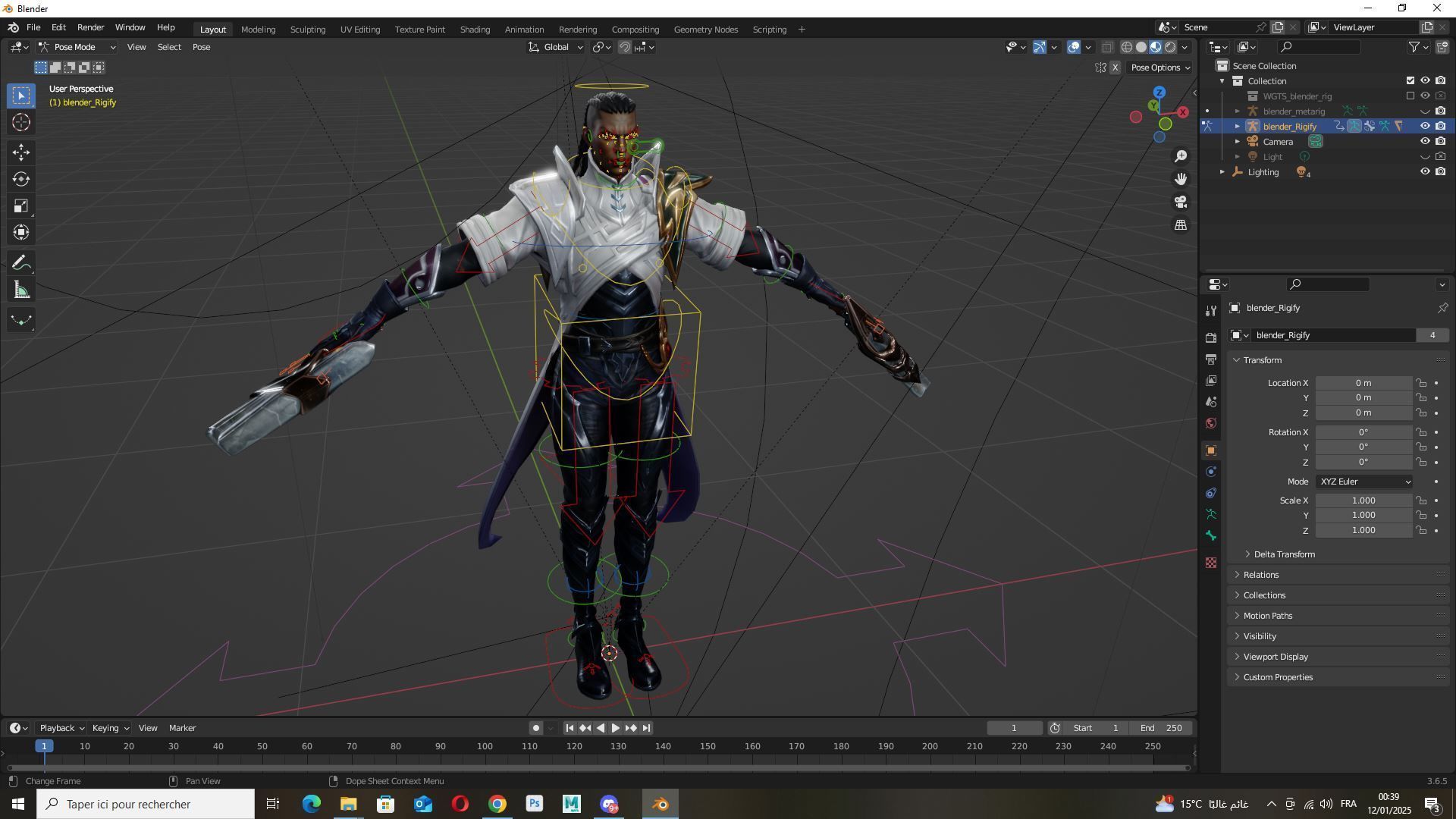This screenshot has height=819, width=1456.
Task: Open the Armature data properties tab
Action: (1211, 514)
